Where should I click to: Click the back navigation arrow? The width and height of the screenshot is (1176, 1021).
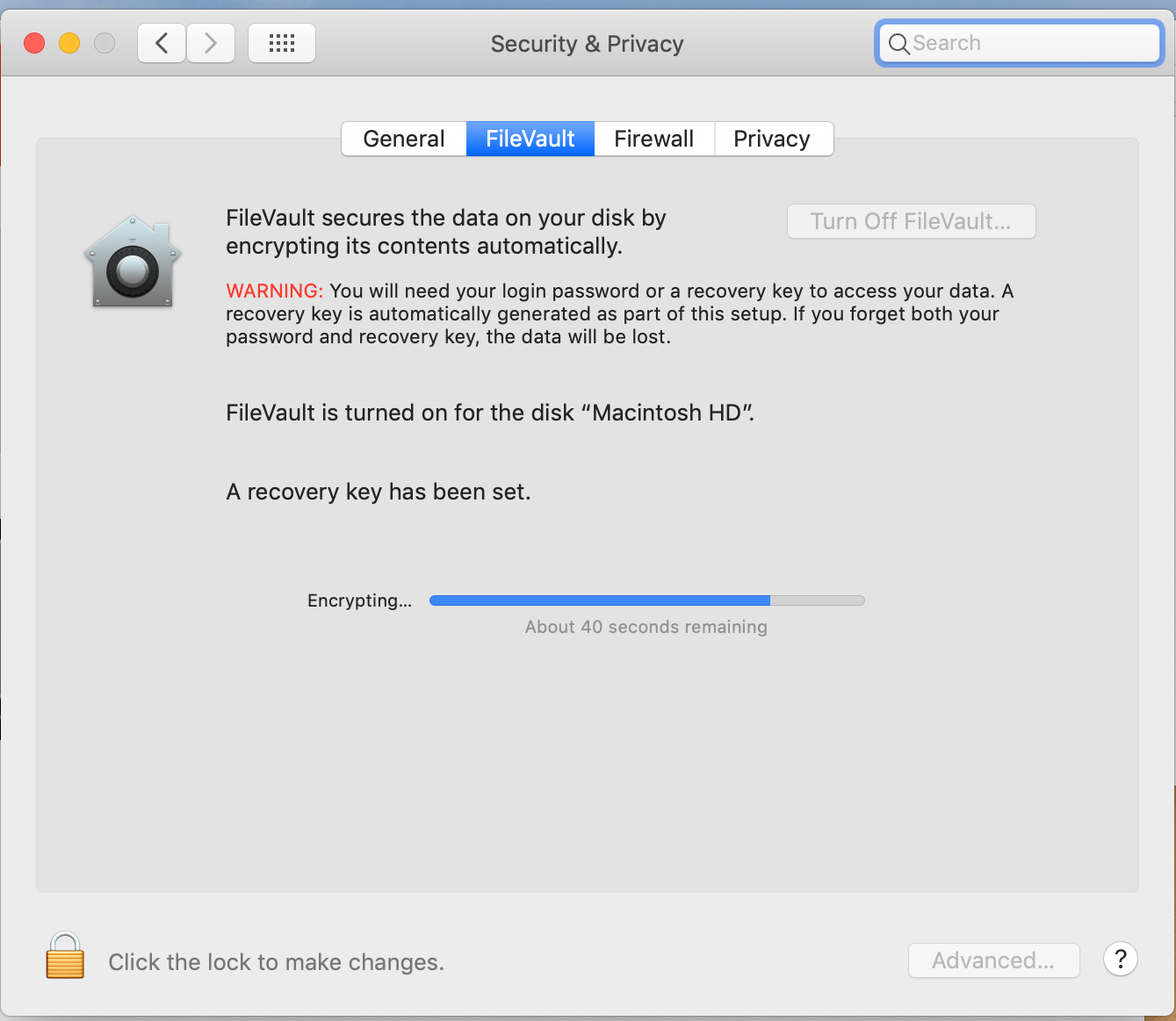pyautogui.click(x=162, y=43)
